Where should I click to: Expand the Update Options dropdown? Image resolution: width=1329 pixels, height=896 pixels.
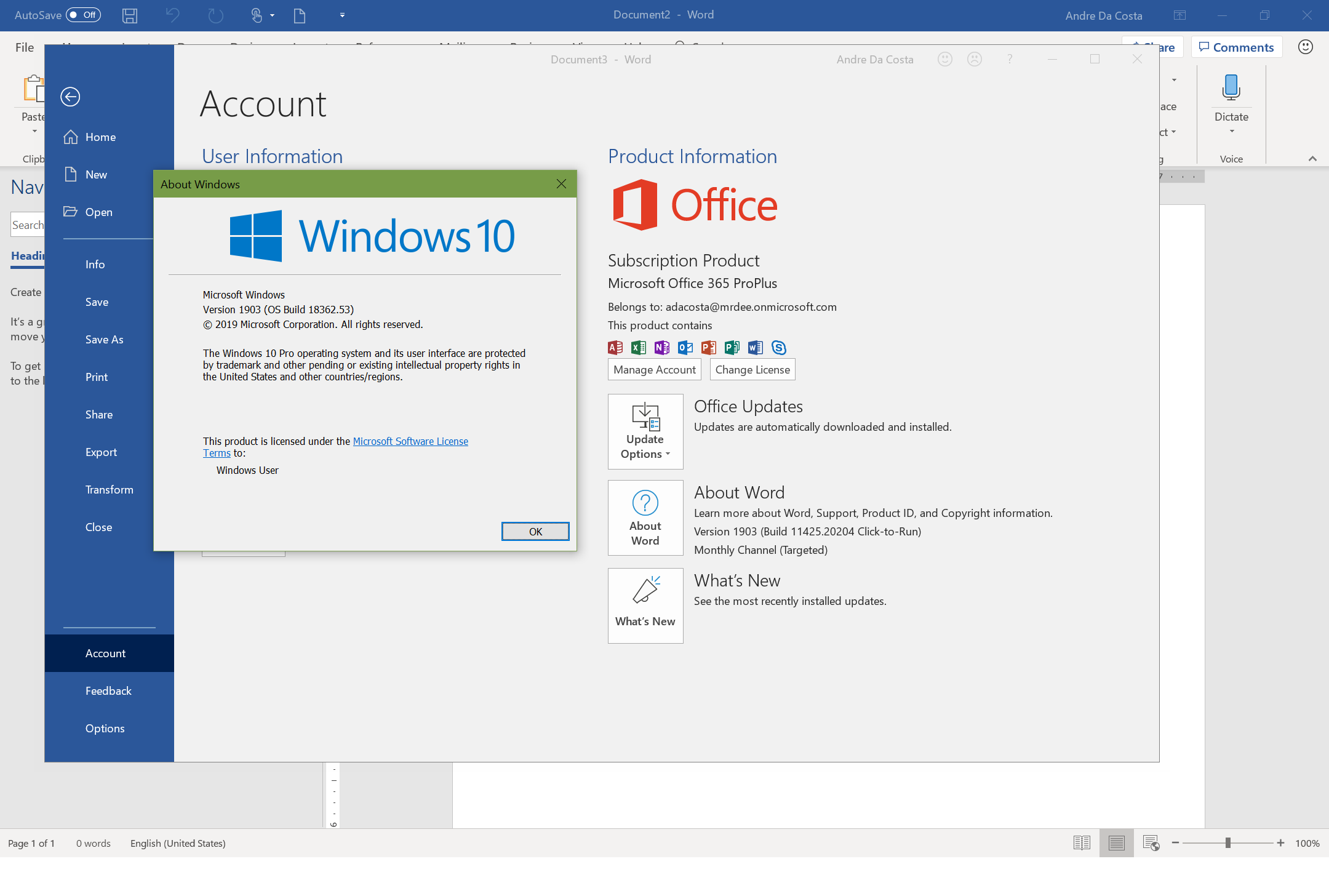pos(644,431)
